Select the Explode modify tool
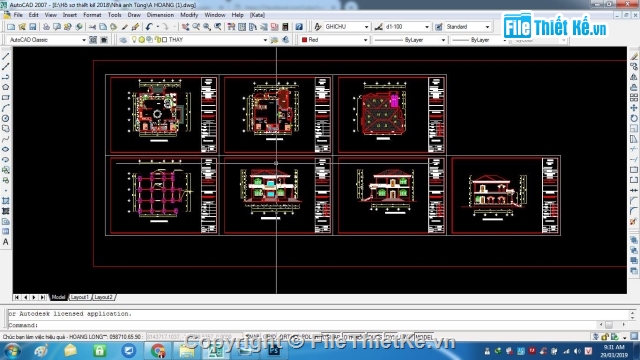 point(634,222)
